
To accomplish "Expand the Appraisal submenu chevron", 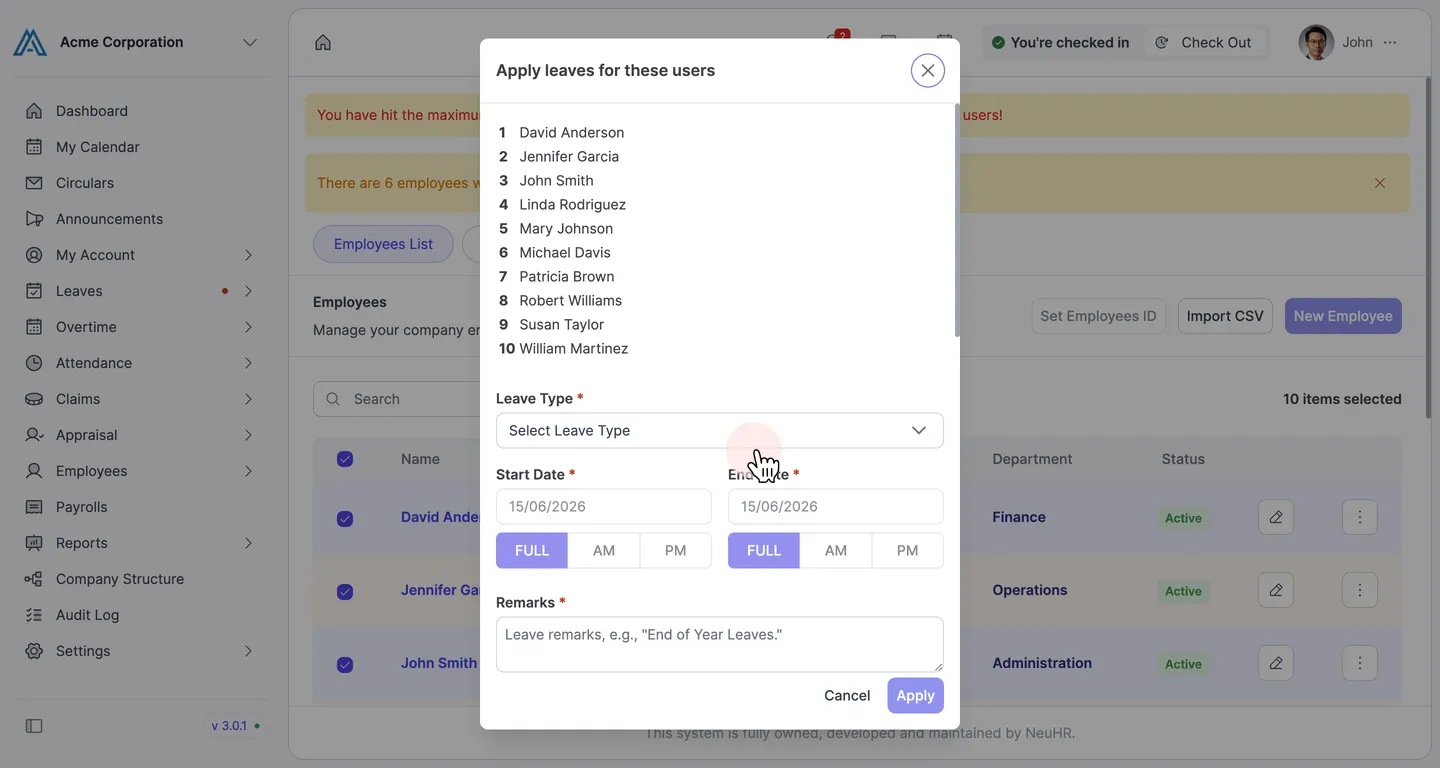I will (248, 435).
